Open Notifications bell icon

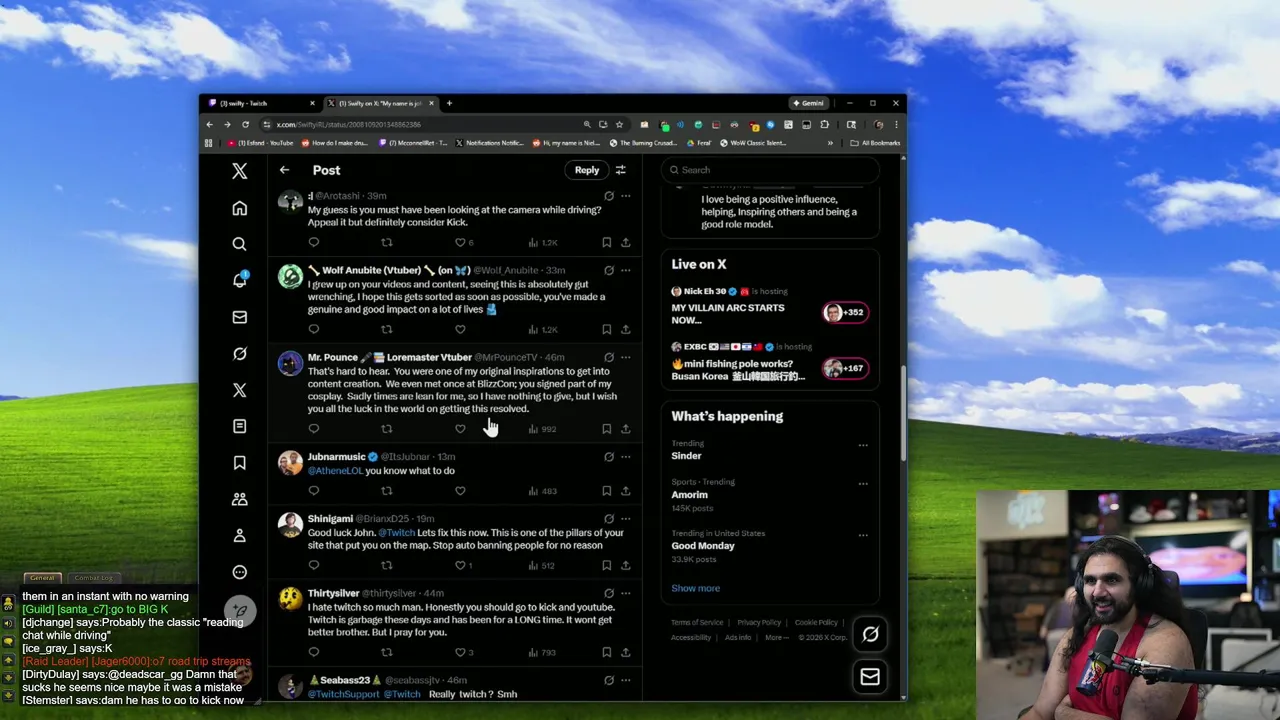pos(239,280)
